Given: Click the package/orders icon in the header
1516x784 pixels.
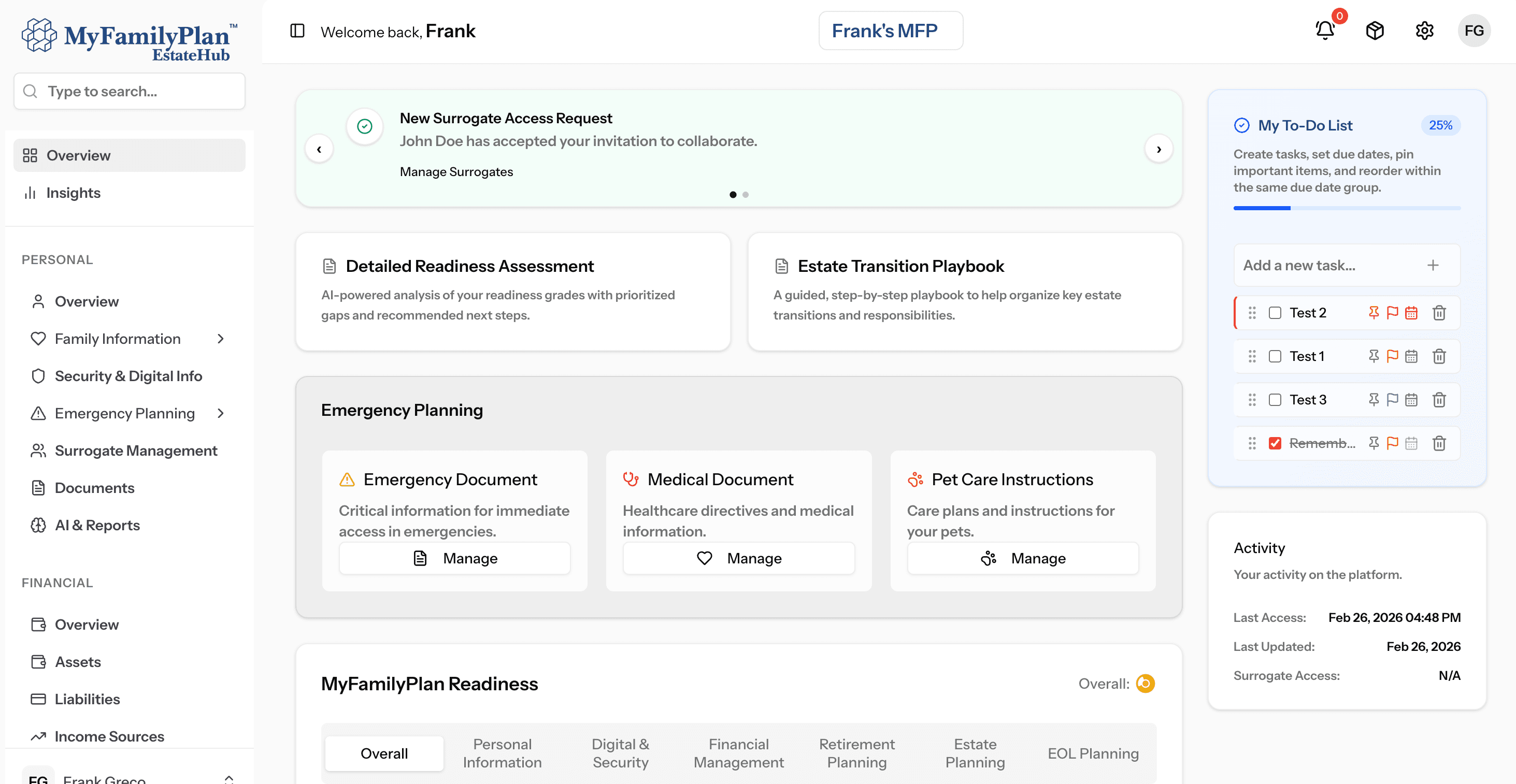Looking at the screenshot, I should [x=1375, y=31].
